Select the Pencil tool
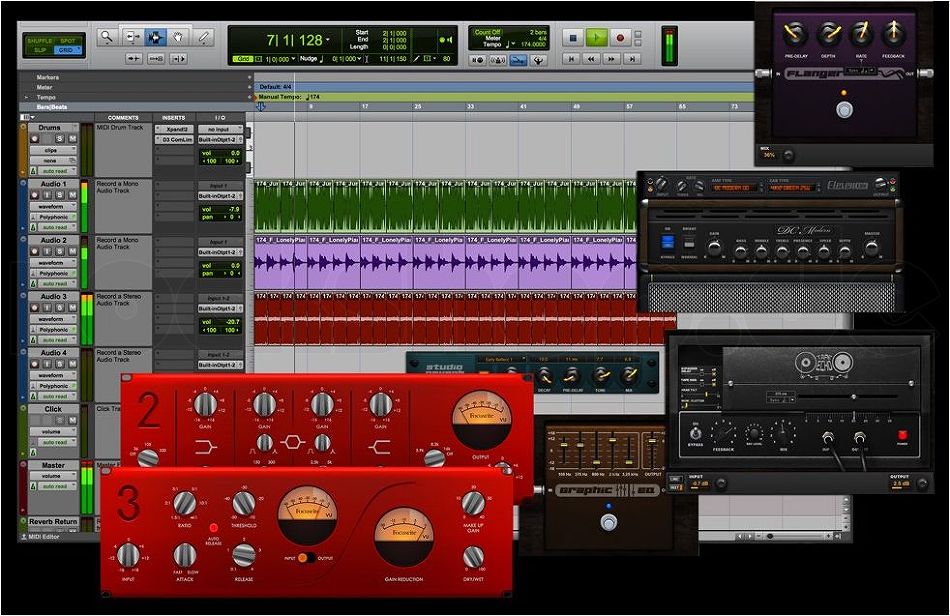The width and height of the screenshot is (950, 616). (205, 38)
